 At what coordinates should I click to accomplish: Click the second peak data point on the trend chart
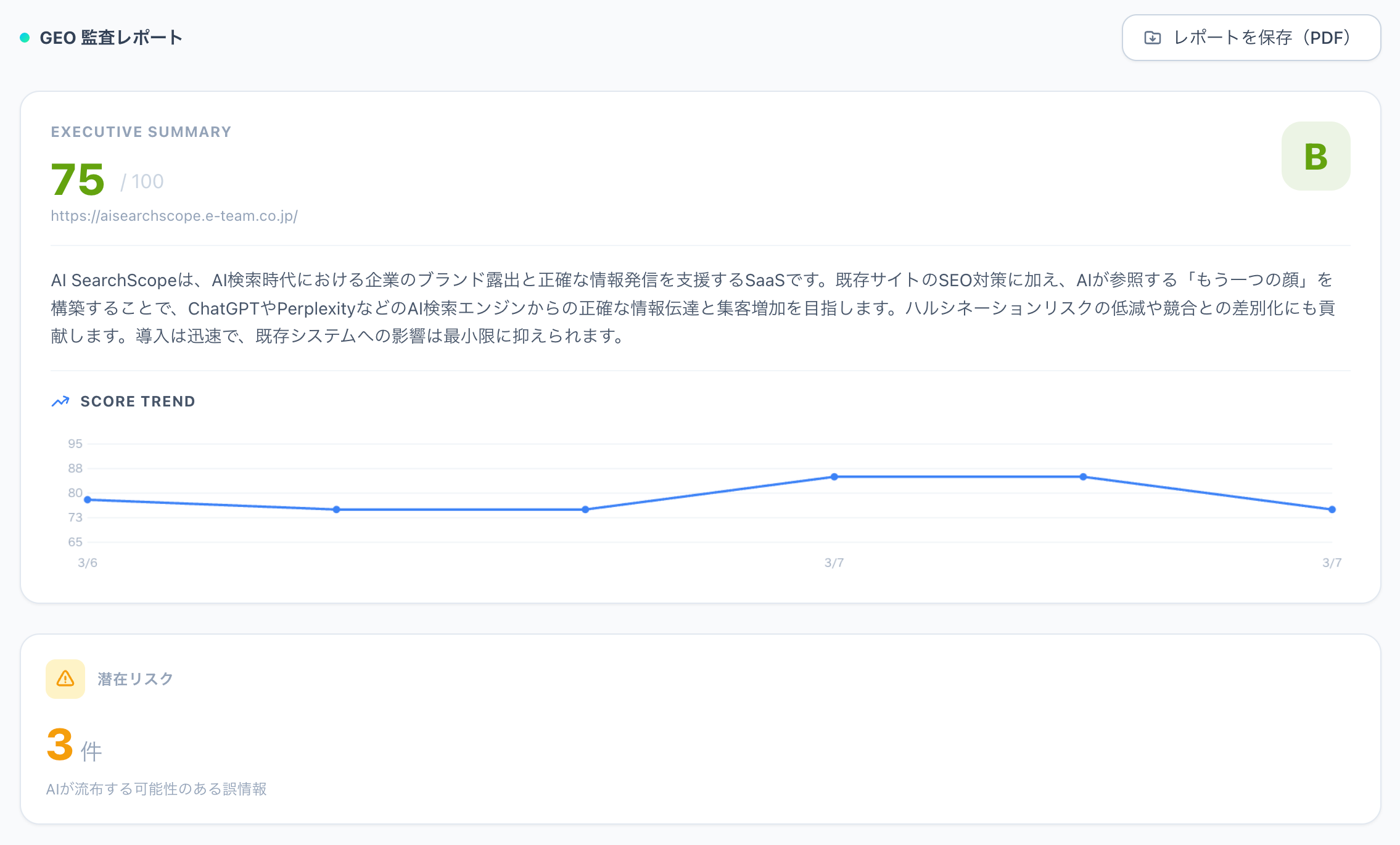(1083, 477)
